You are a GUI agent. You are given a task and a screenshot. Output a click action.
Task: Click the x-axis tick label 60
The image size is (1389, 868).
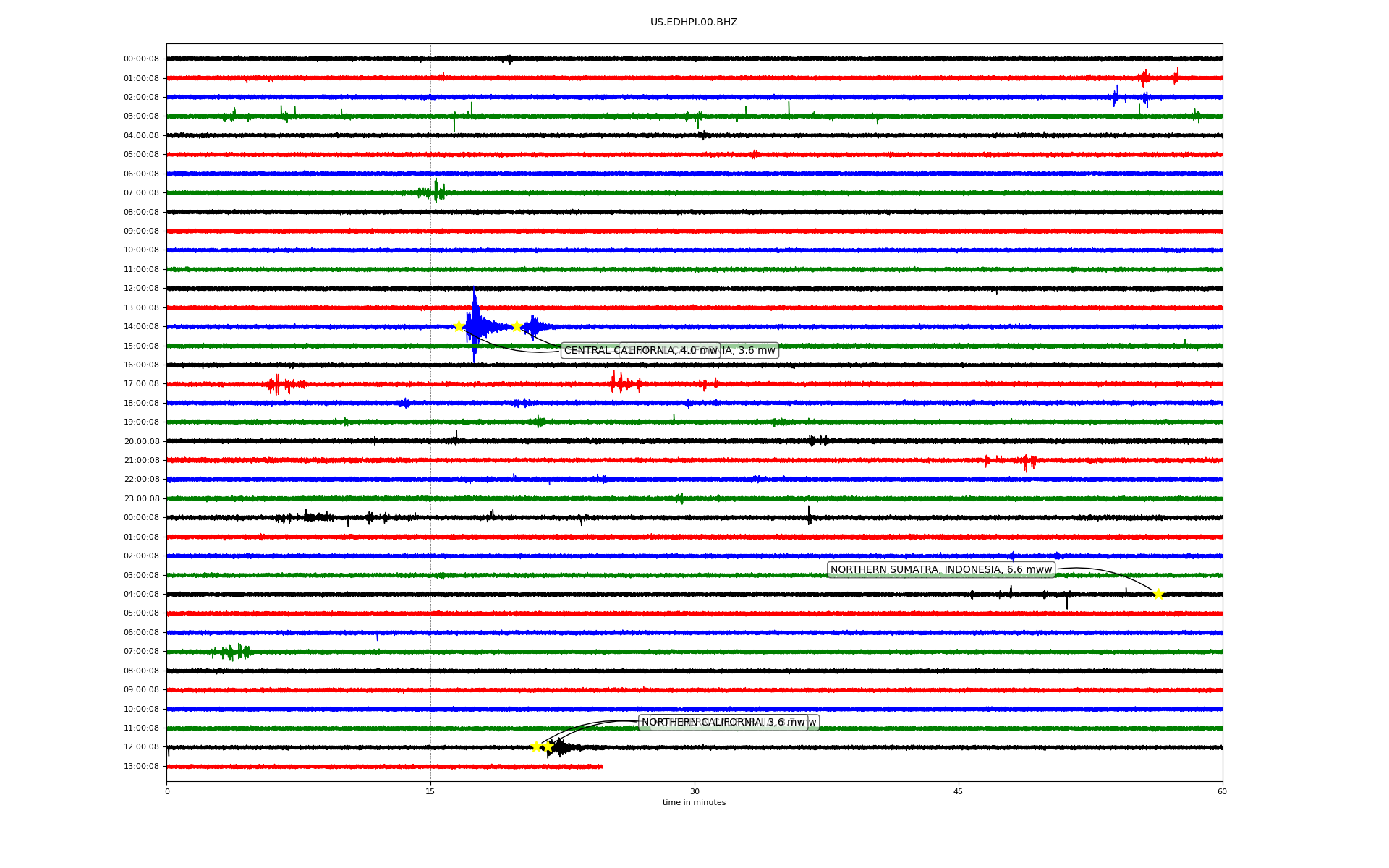(x=1222, y=792)
